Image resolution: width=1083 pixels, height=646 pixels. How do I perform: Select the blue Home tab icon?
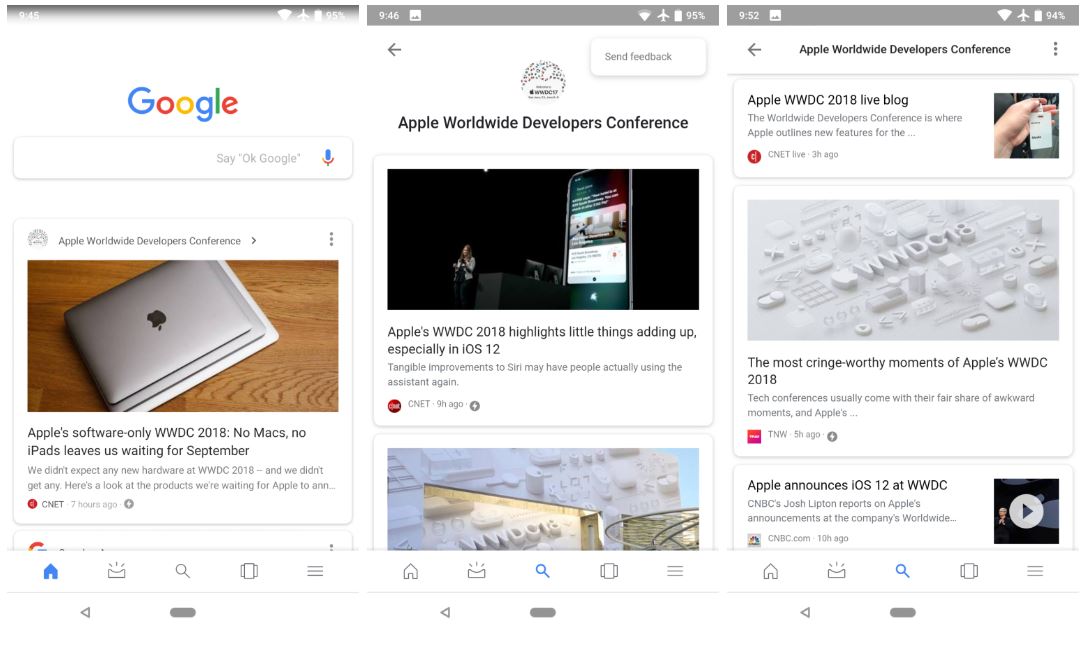pos(50,571)
